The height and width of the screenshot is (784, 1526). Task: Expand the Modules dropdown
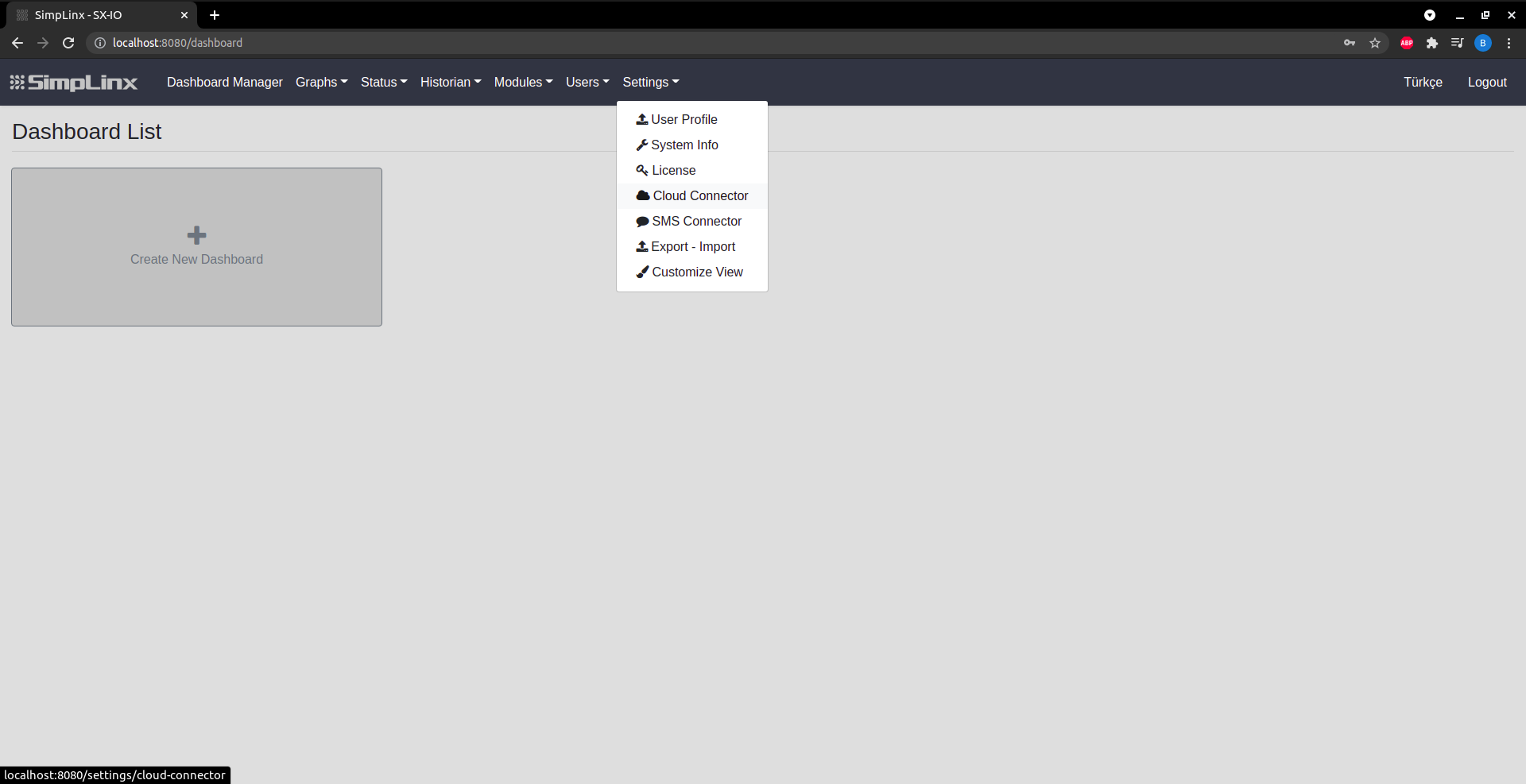tap(522, 82)
